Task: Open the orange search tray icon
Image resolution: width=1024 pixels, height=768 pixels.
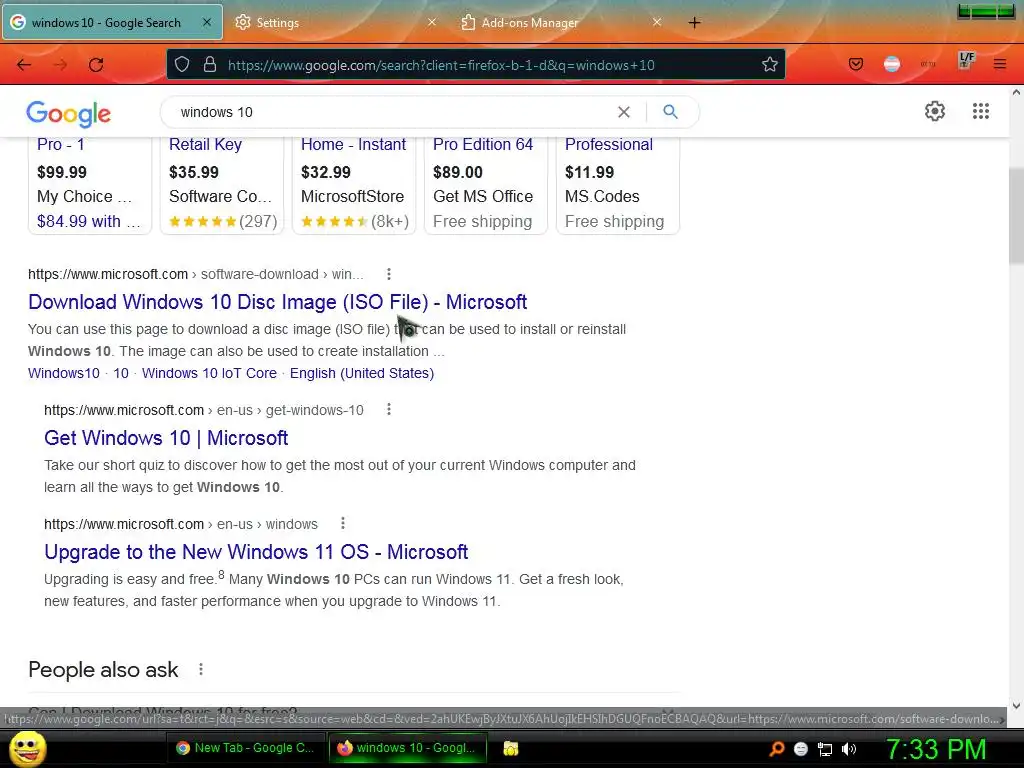Action: click(x=776, y=748)
